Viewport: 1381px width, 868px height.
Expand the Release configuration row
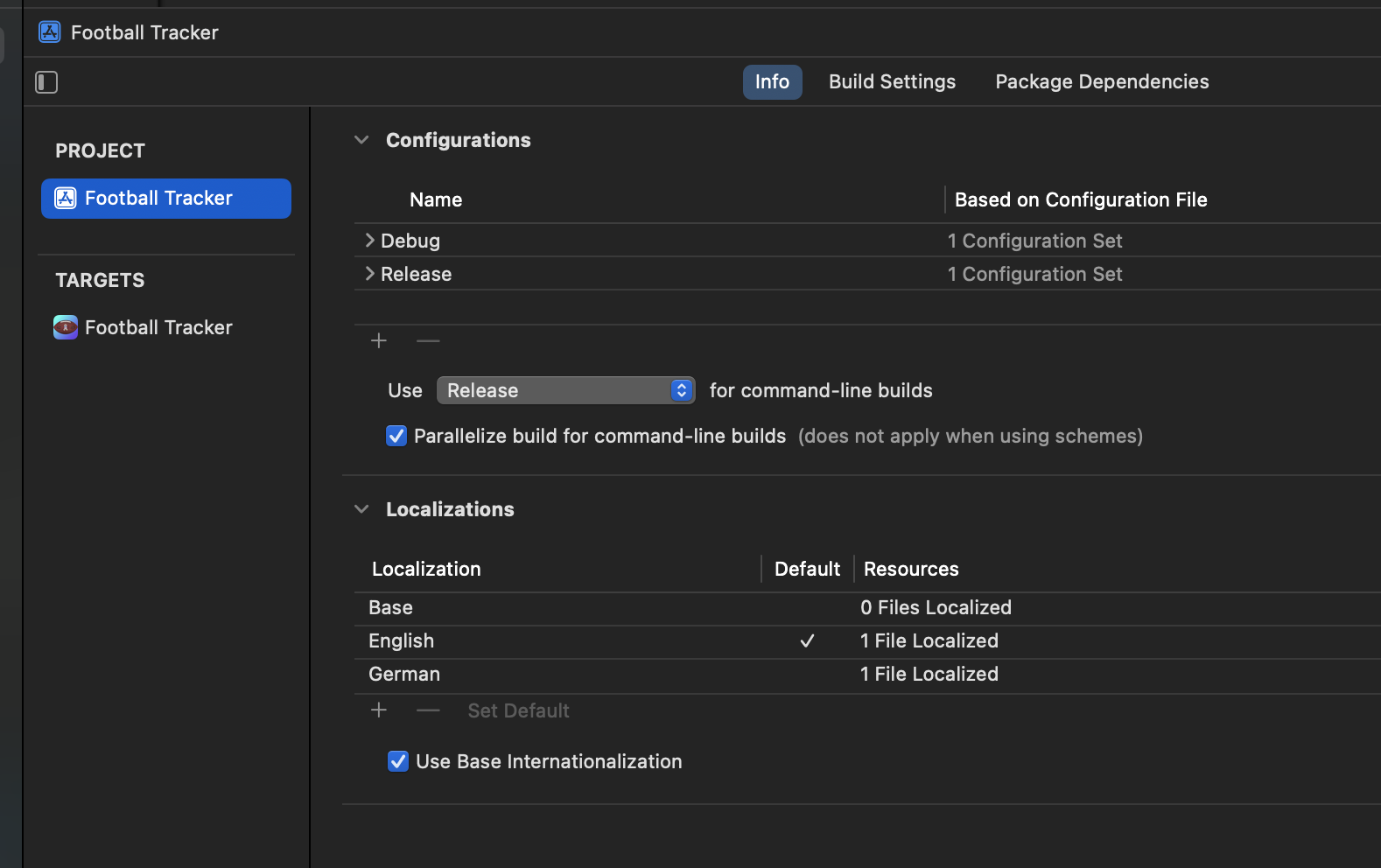tap(370, 273)
